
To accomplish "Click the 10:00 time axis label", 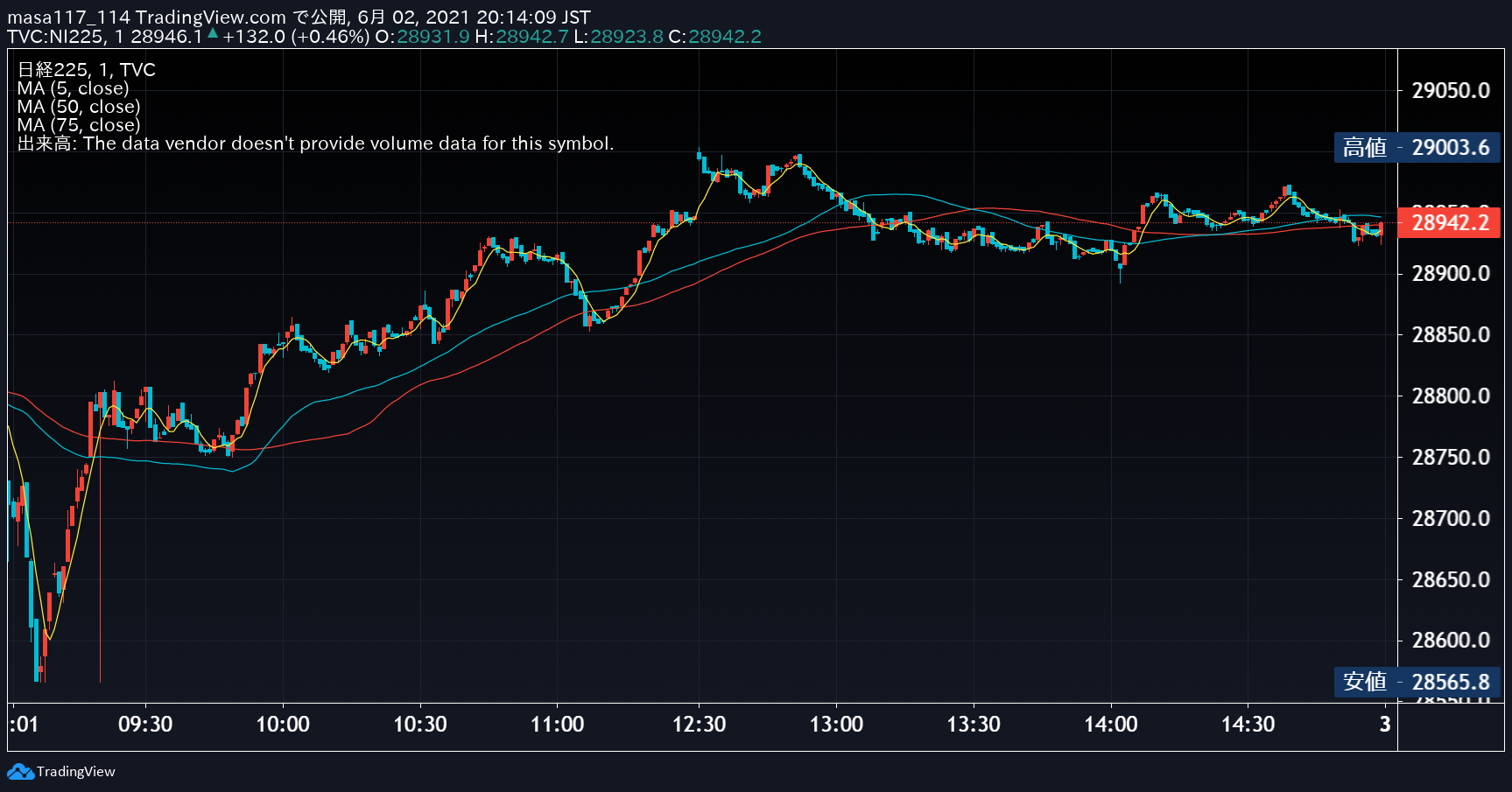I will pos(283,724).
